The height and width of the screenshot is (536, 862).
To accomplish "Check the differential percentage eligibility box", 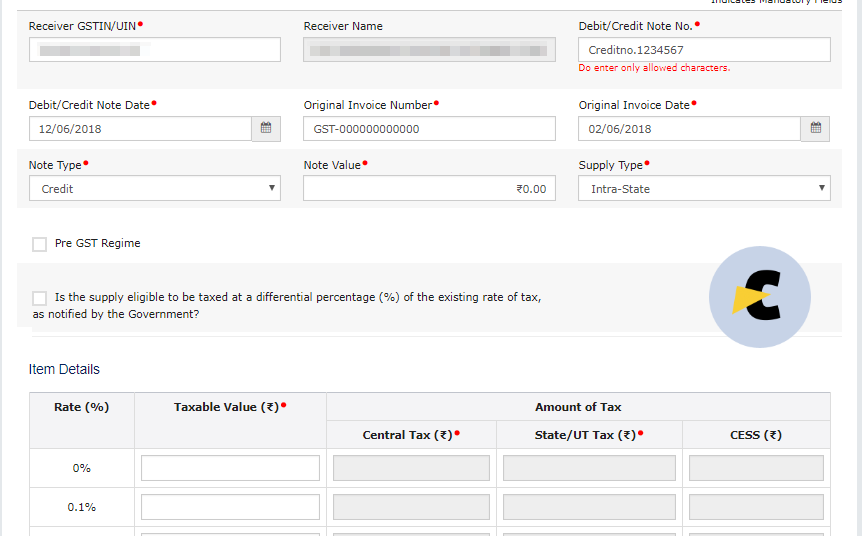I will [x=40, y=298].
